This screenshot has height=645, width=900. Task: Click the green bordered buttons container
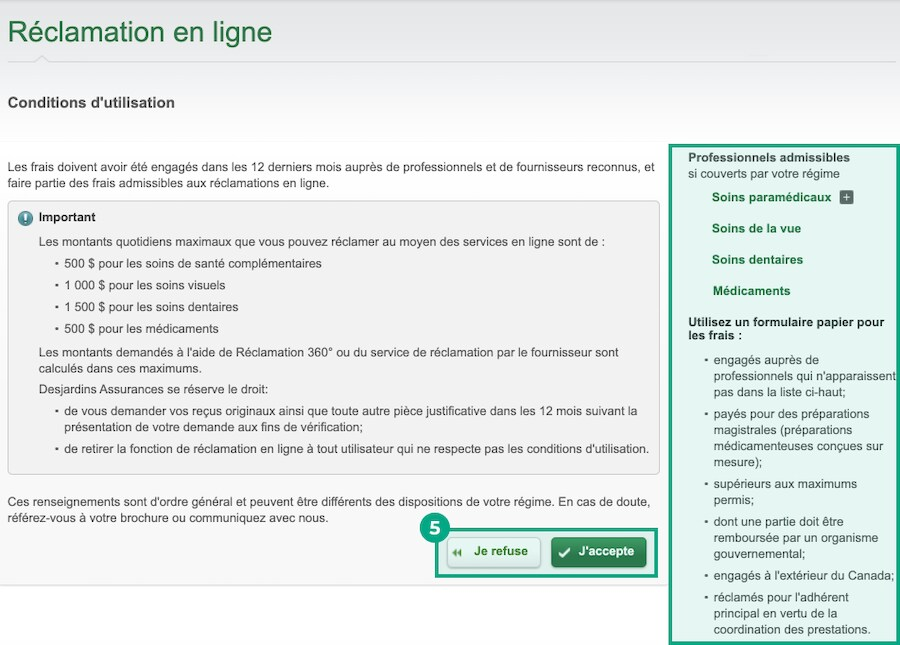pos(547,551)
